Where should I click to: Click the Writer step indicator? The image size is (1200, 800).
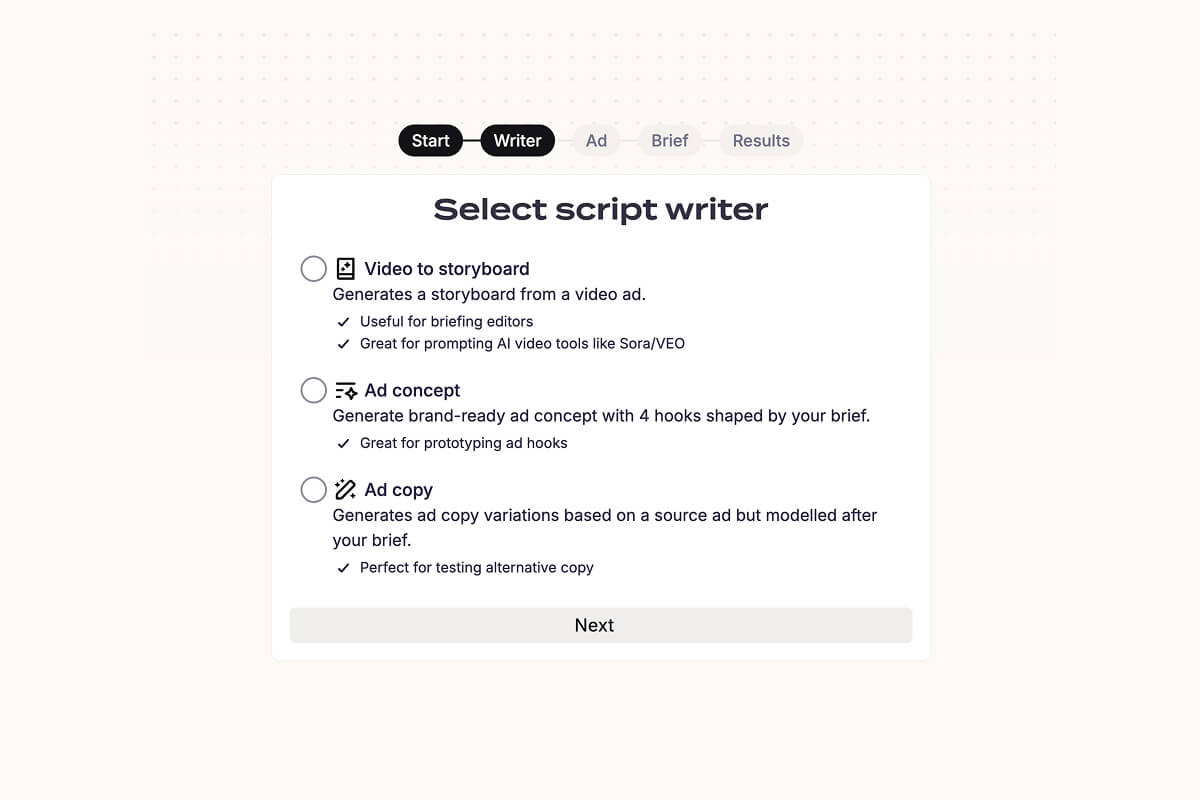coord(517,140)
